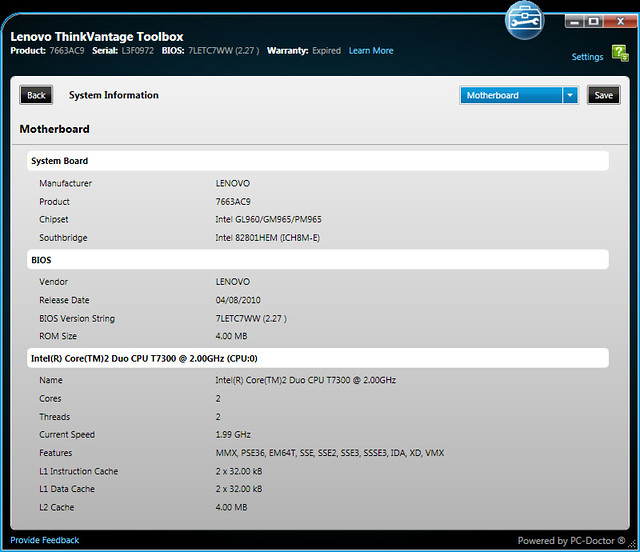Select Southbridge value Intel 82801HEM (ICH8M-E)
The image size is (640, 552).
click(268, 238)
